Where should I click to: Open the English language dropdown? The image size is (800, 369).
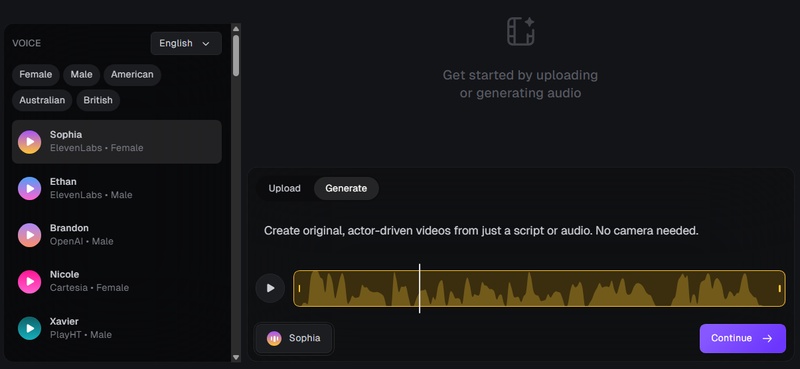(x=186, y=43)
